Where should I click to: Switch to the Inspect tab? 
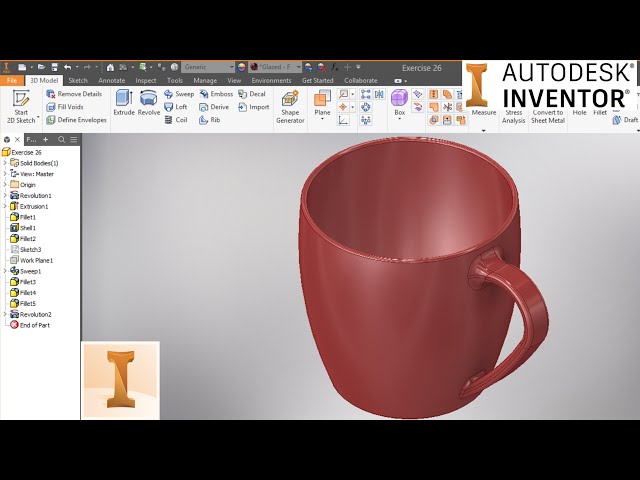point(146,80)
